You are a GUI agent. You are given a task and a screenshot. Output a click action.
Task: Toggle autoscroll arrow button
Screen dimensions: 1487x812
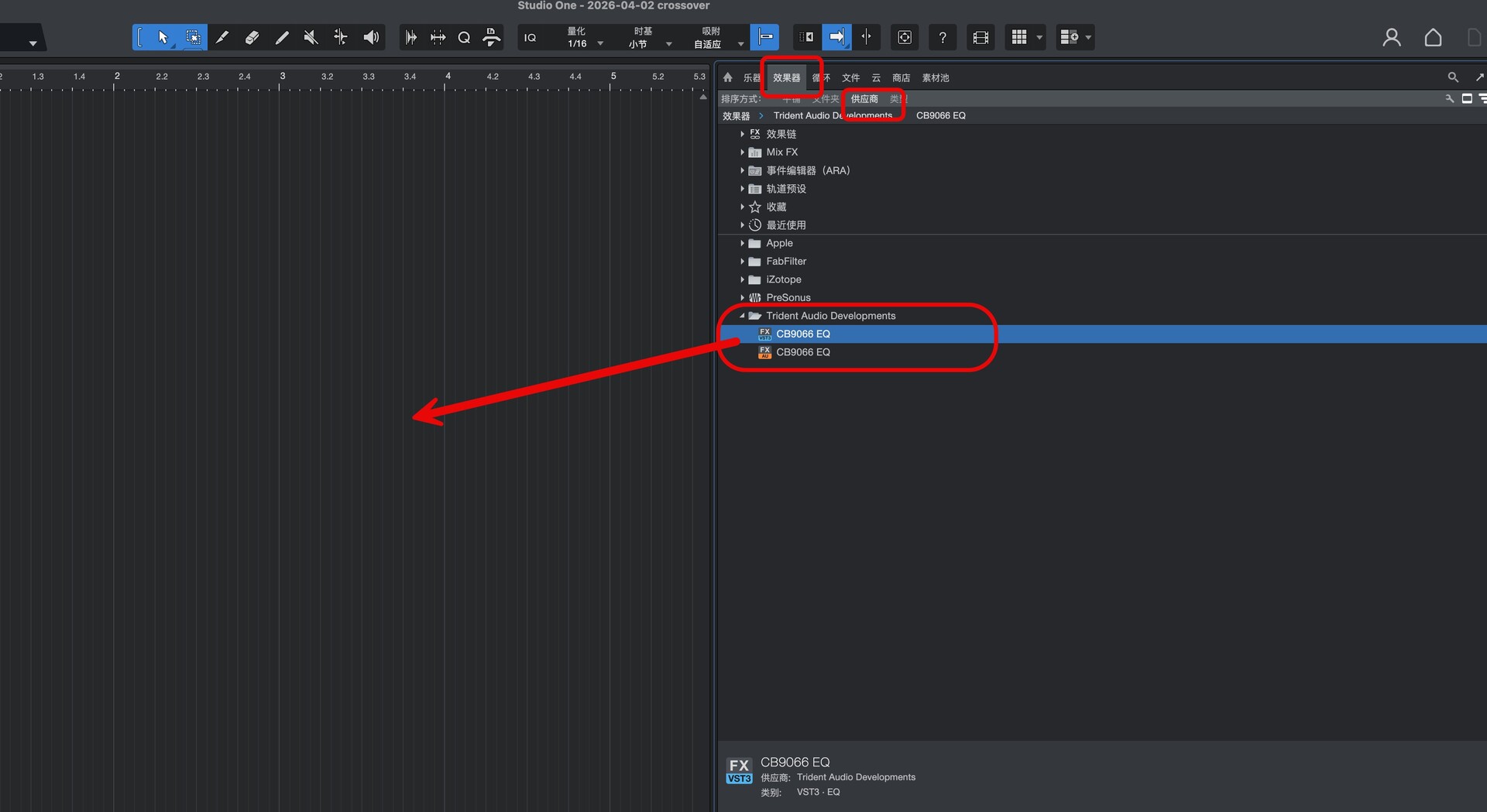coord(836,37)
